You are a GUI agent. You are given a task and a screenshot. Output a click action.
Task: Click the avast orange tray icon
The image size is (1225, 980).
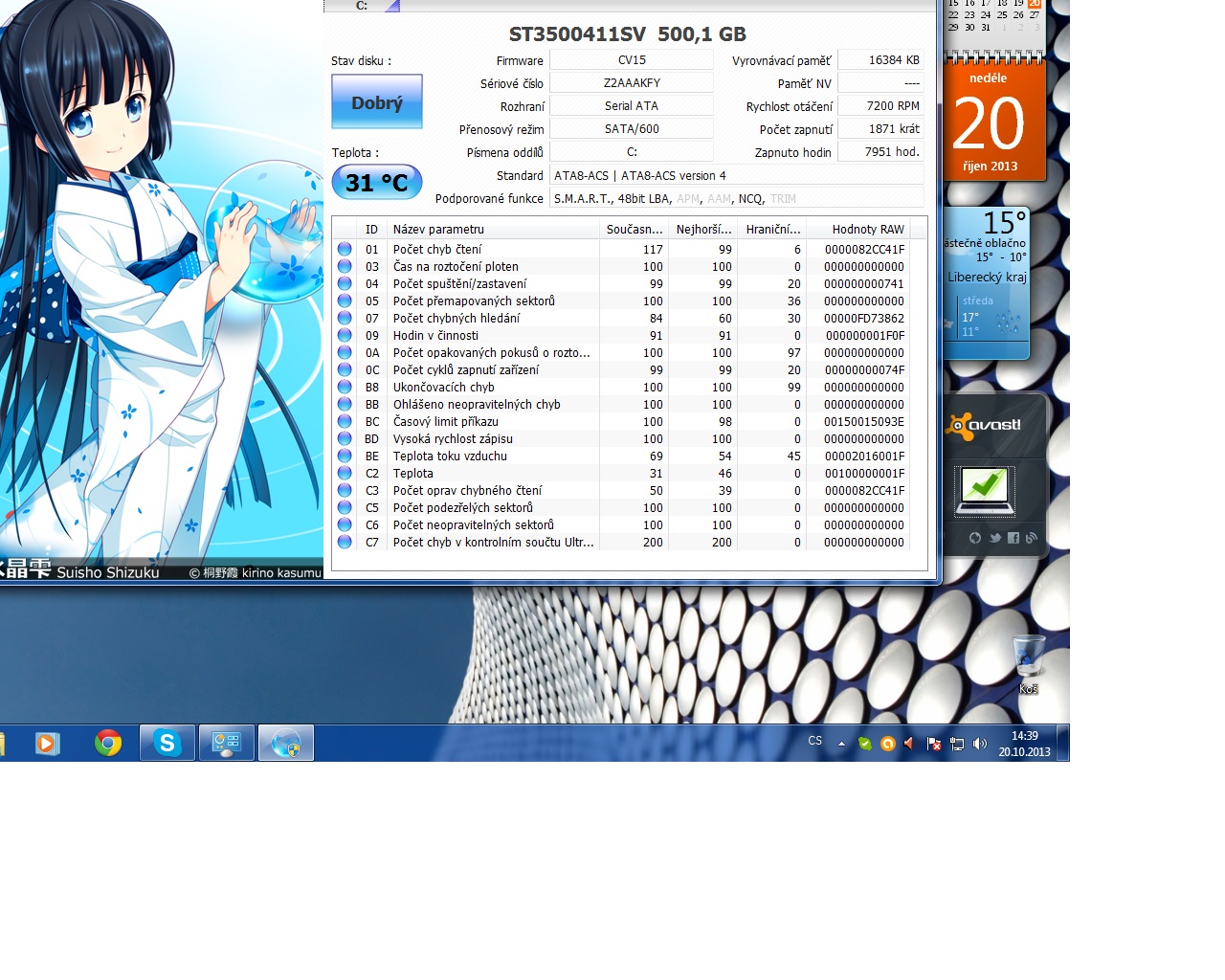pyautogui.click(x=887, y=744)
